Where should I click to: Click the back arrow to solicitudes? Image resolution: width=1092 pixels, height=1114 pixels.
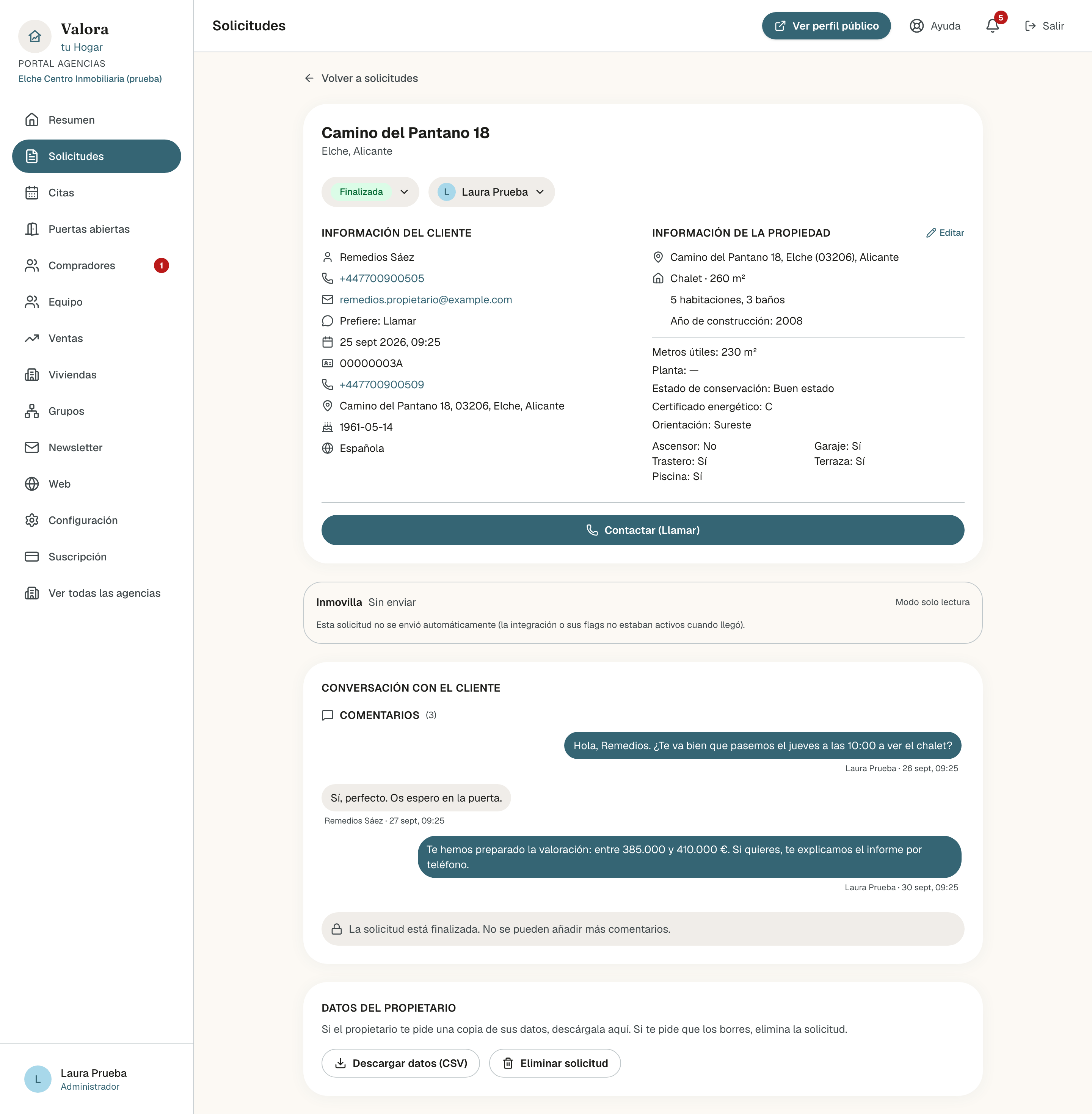[x=309, y=78]
